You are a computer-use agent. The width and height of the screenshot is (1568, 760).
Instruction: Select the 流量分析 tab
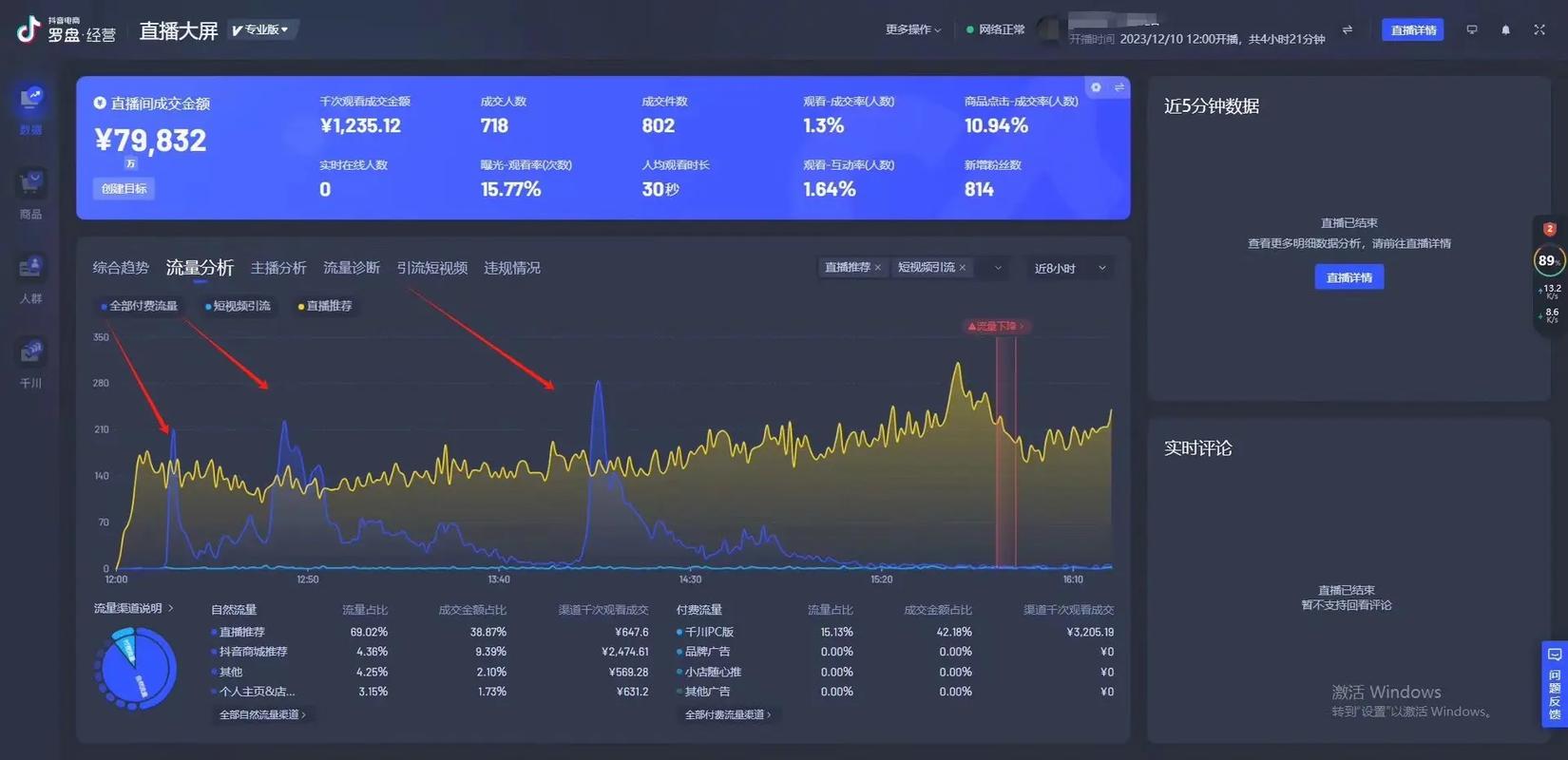tap(200, 268)
